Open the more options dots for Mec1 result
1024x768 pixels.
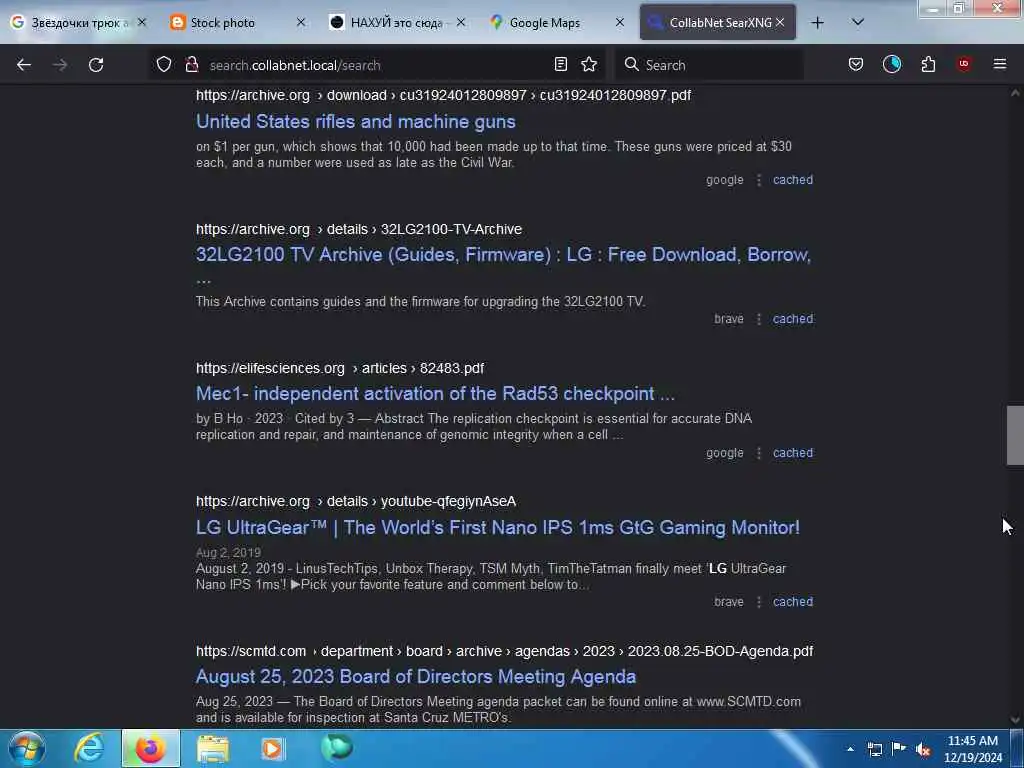coord(759,453)
